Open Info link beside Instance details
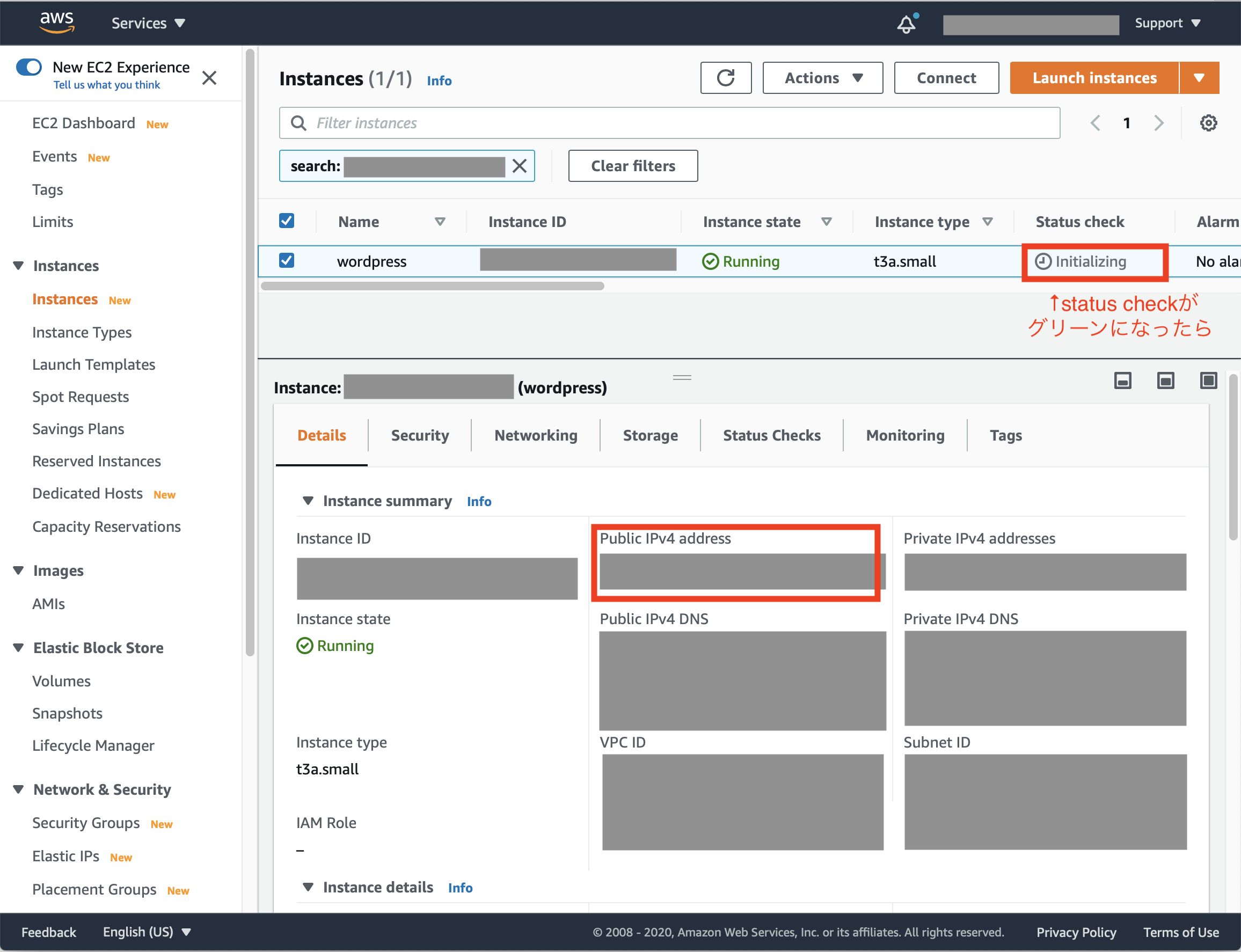 pyautogui.click(x=460, y=888)
